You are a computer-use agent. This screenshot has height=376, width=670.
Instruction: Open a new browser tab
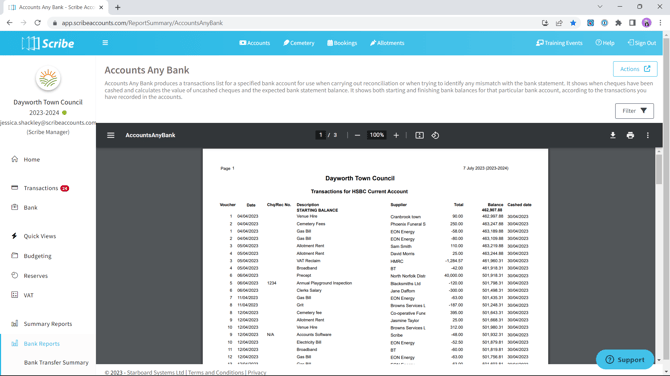point(118,7)
